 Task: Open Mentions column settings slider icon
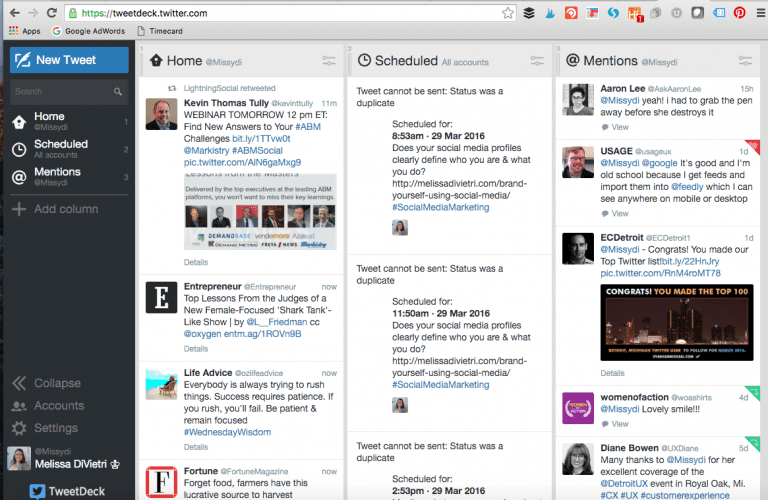coord(745,61)
